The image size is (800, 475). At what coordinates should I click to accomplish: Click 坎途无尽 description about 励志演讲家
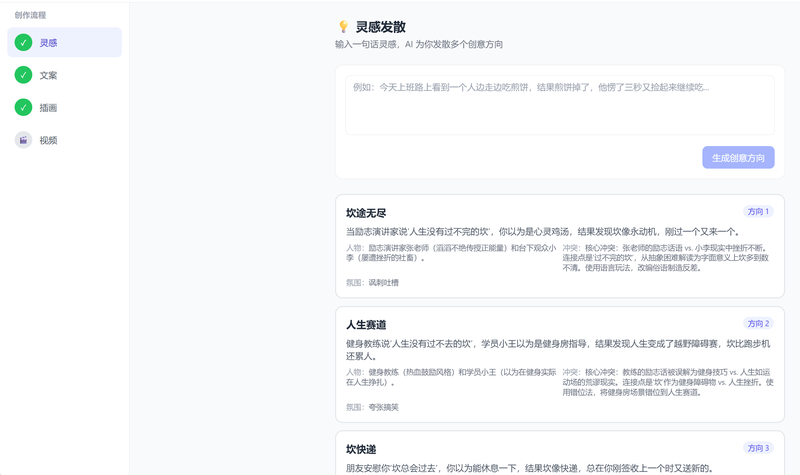(543, 232)
